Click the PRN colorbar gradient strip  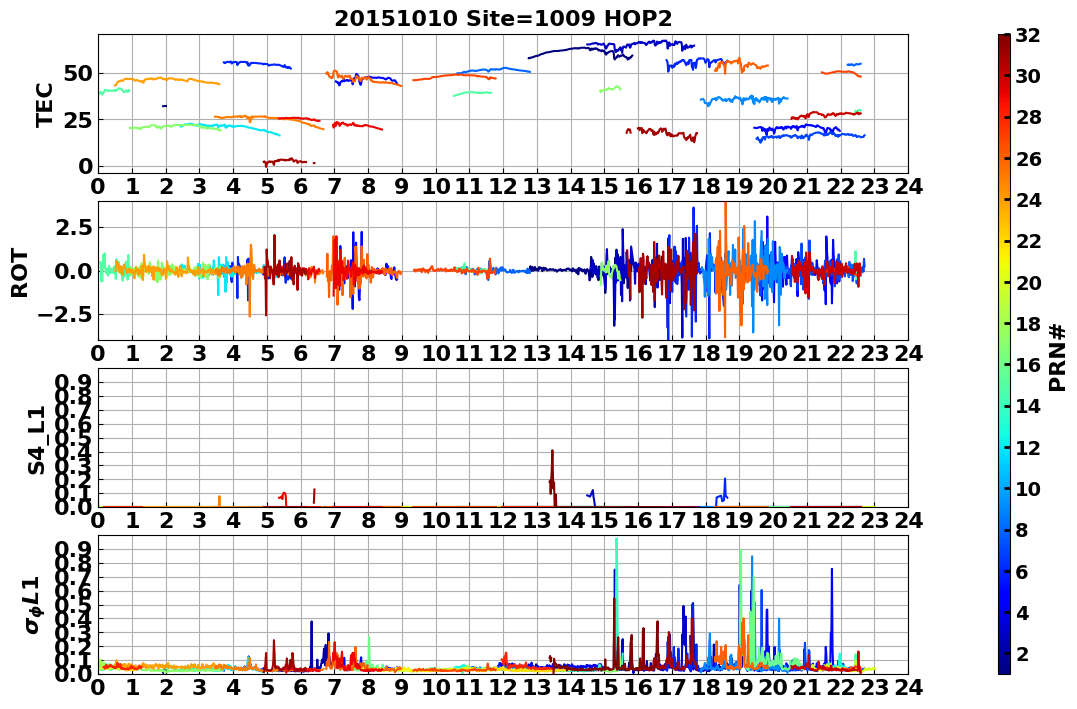(x=1004, y=354)
